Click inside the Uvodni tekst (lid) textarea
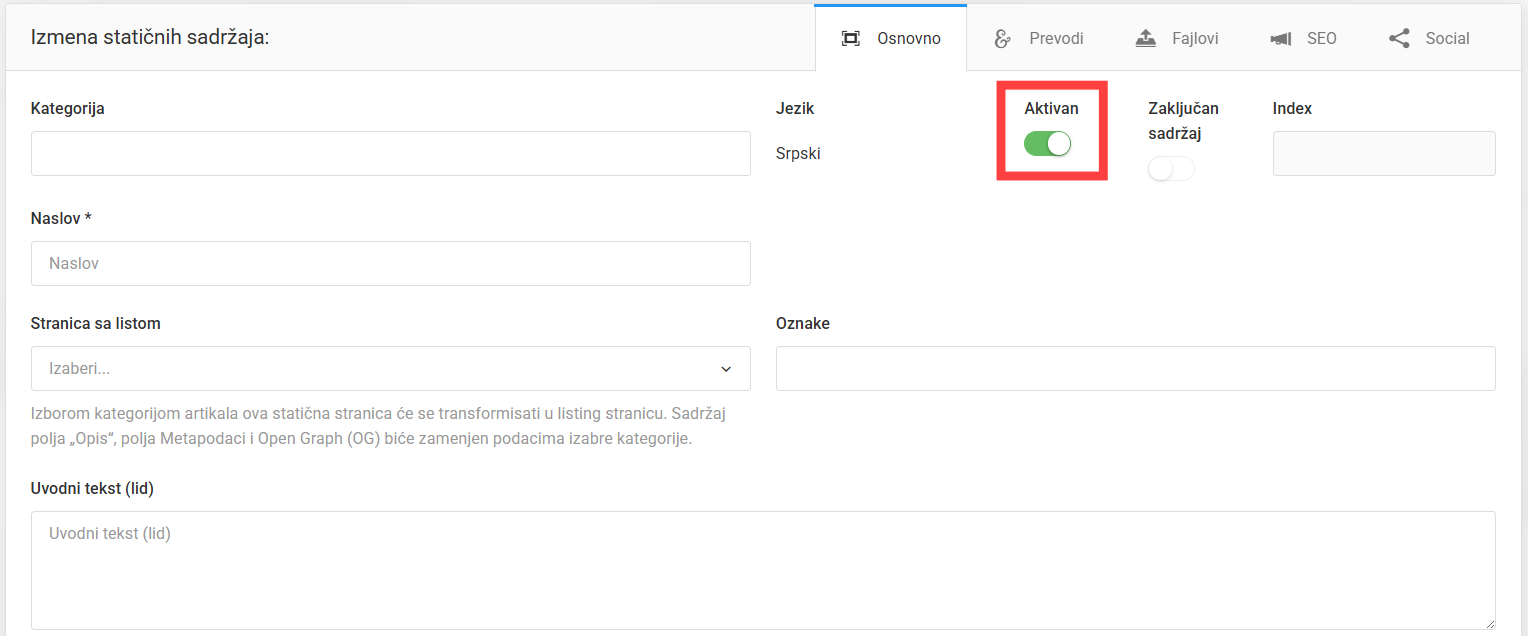The height and width of the screenshot is (636, 1528). (x=763, y=570)
